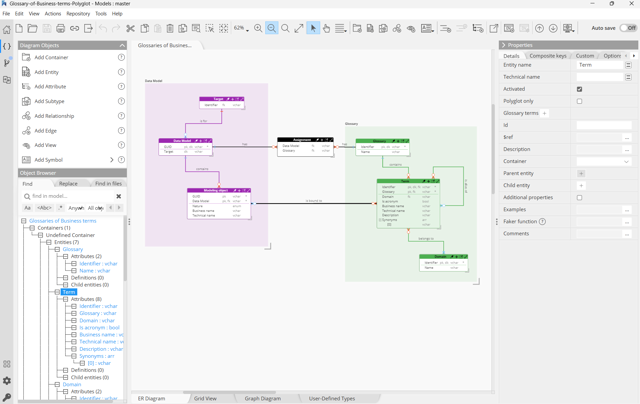Collapse the Term tree node toggle
Image resolution: width=640 pixels, height=404 pixels.
coord(57,292)
